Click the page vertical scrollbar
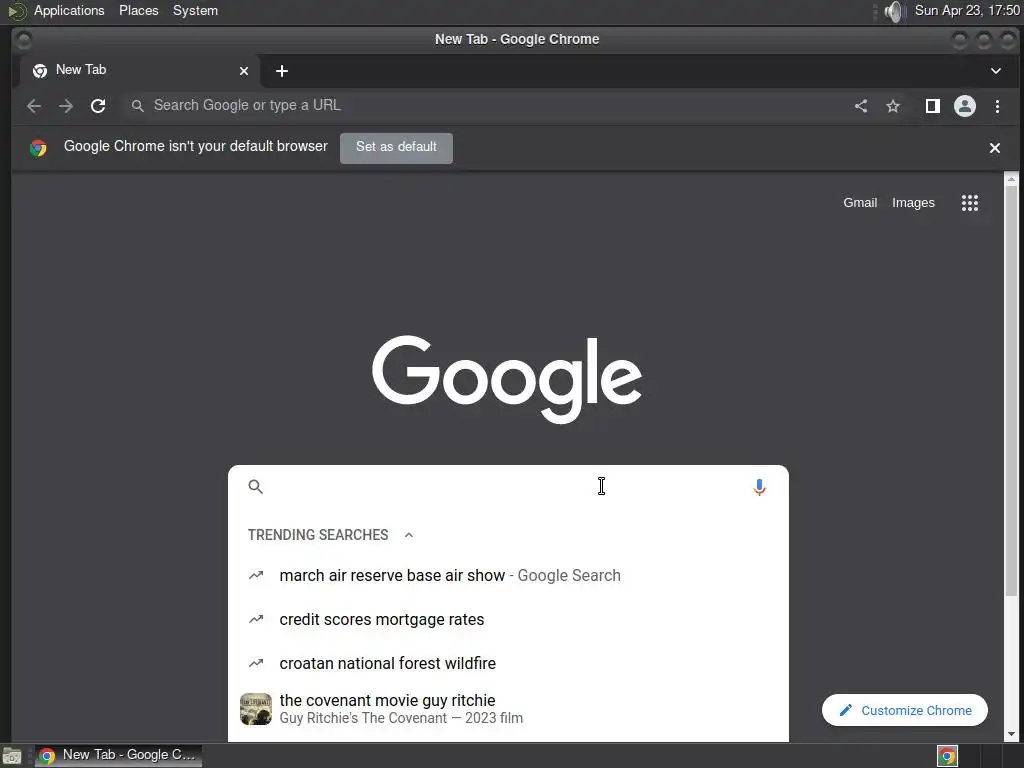 click(x=1011, y=391)
